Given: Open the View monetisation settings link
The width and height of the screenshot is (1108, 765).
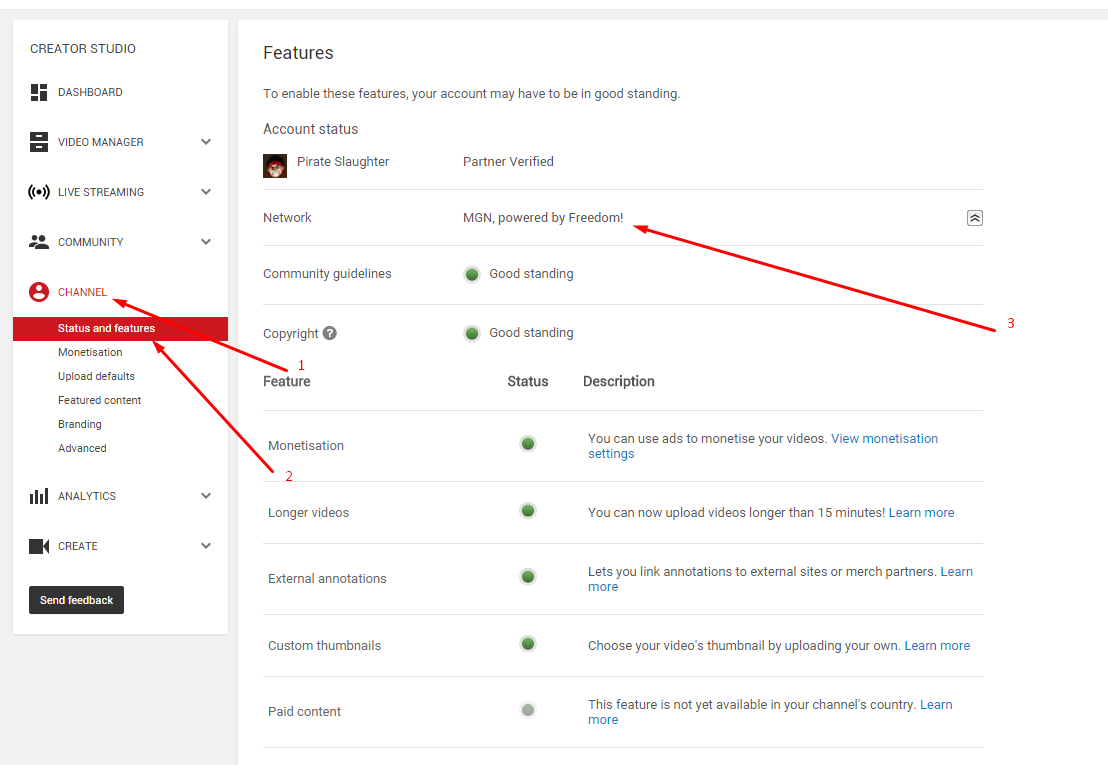Looking at the screenshot, I should (x=884, y=439).
